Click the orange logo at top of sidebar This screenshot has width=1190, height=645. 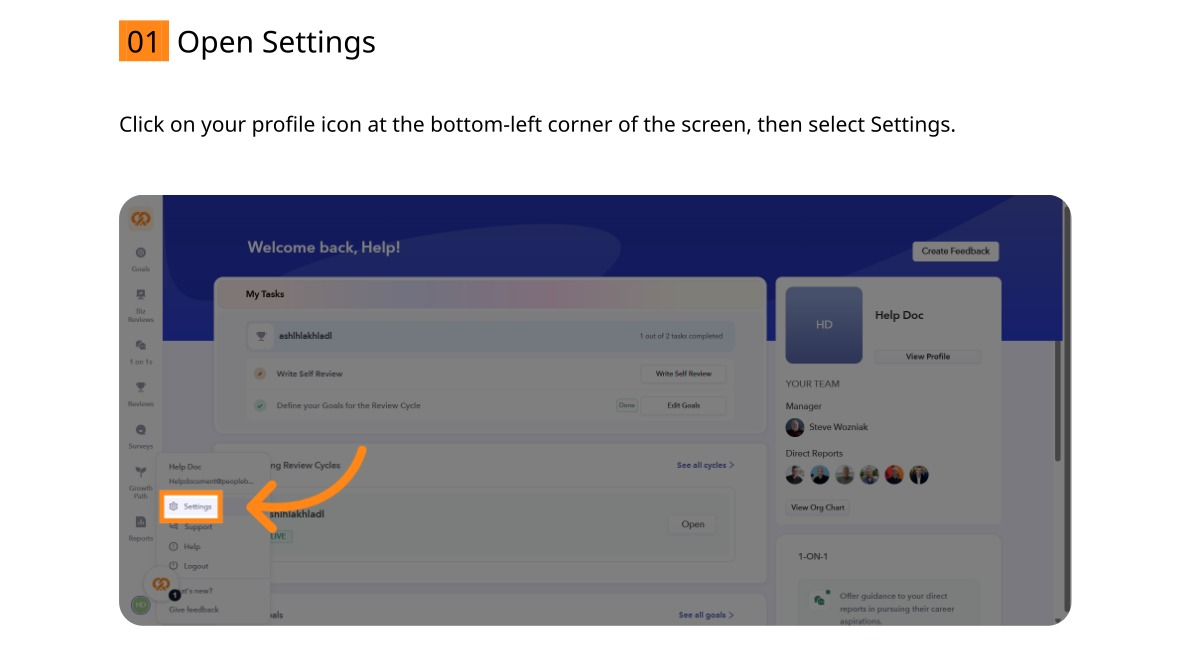tap(140, 219)
